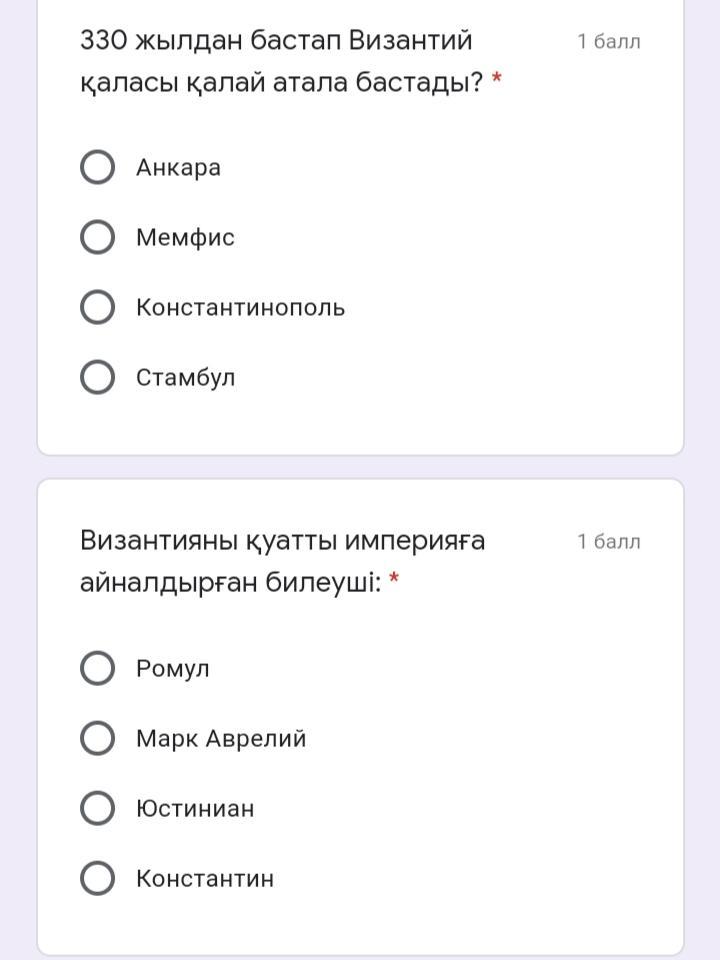Image resolution: width=720 pixels, height=960 pixels.
Task: Click the Мемфис answer label text
Action: point(186,238)
